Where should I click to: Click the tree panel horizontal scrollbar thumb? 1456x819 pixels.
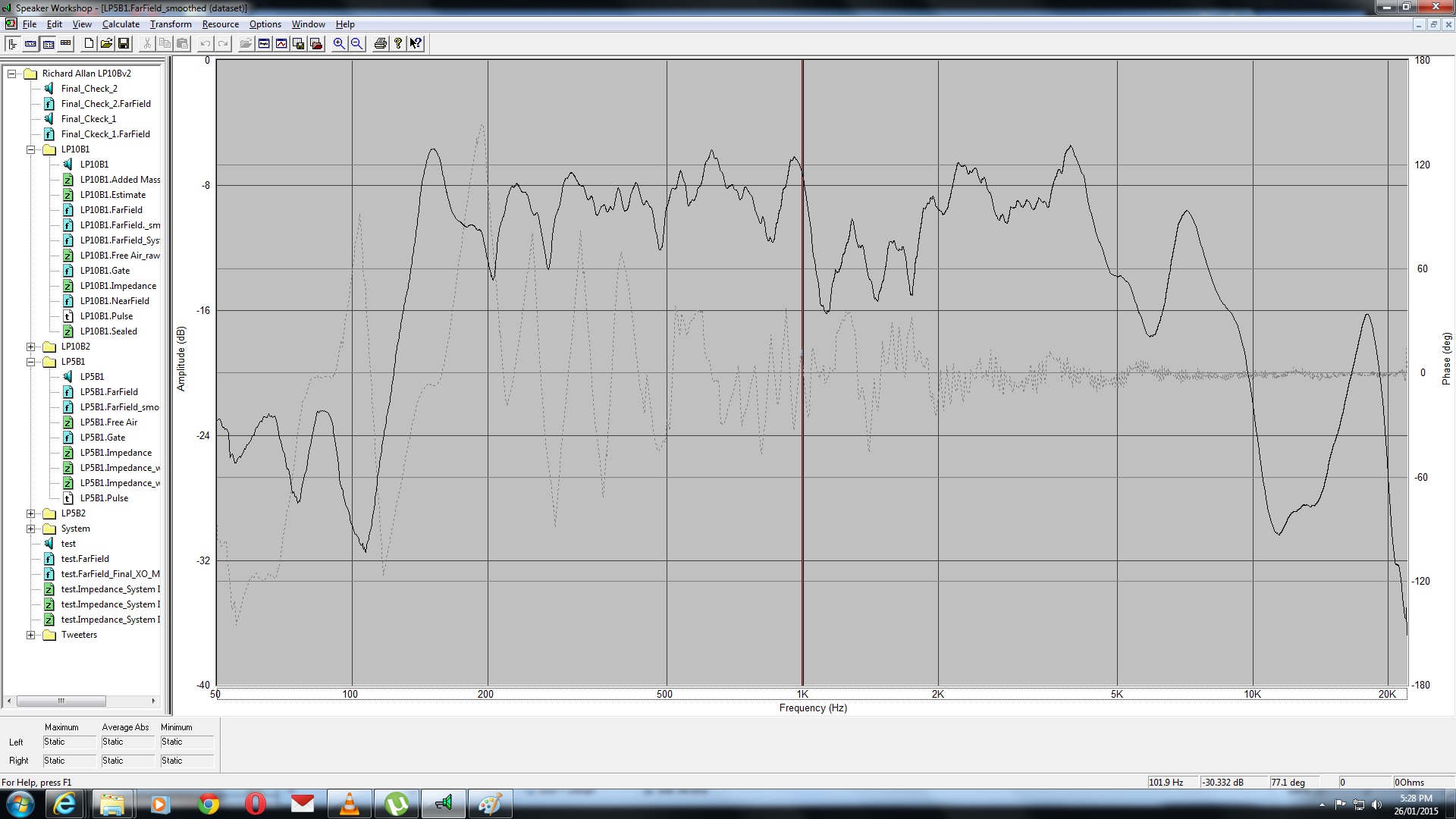[61, 701]
